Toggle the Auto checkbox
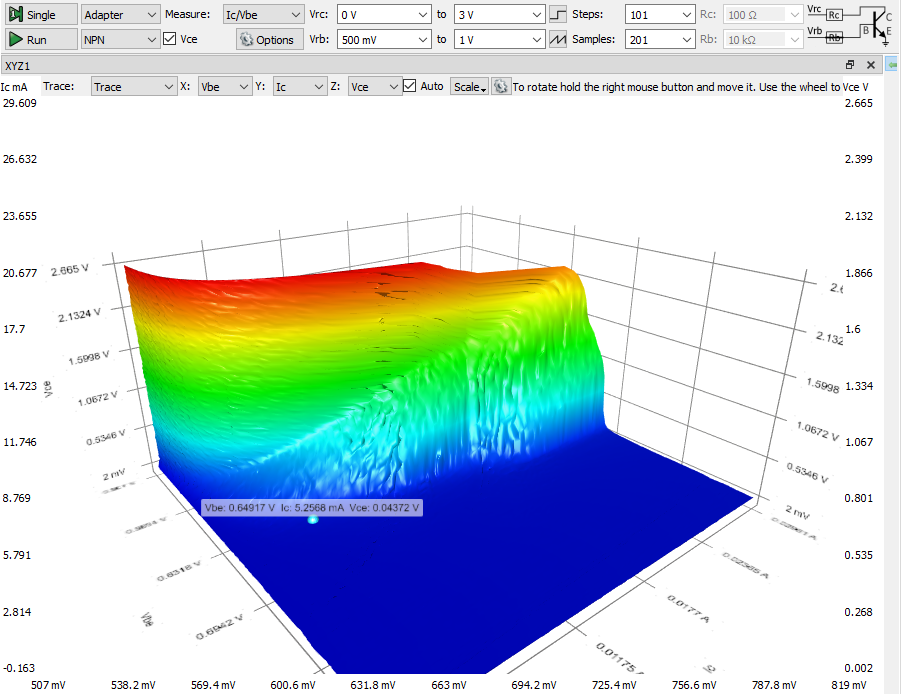The image size is (901, 694). [x=409, y=86]
